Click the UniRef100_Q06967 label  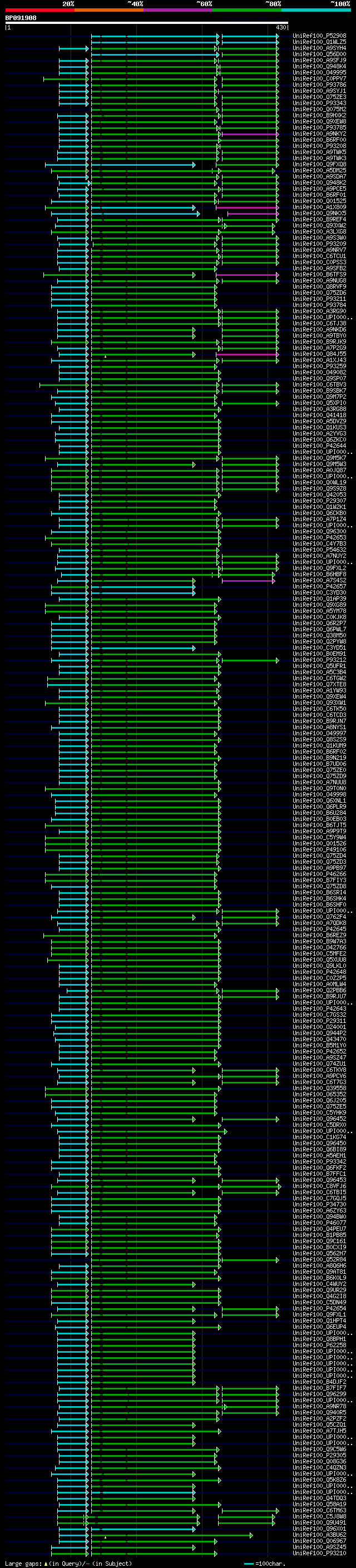(319, 1541)
